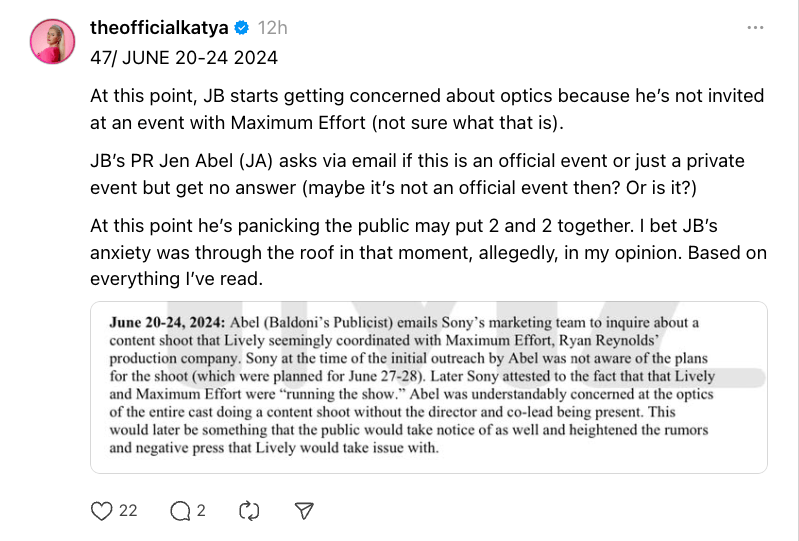Click the bold "June 20-24, 2024:" date in the image

(166, 322)
